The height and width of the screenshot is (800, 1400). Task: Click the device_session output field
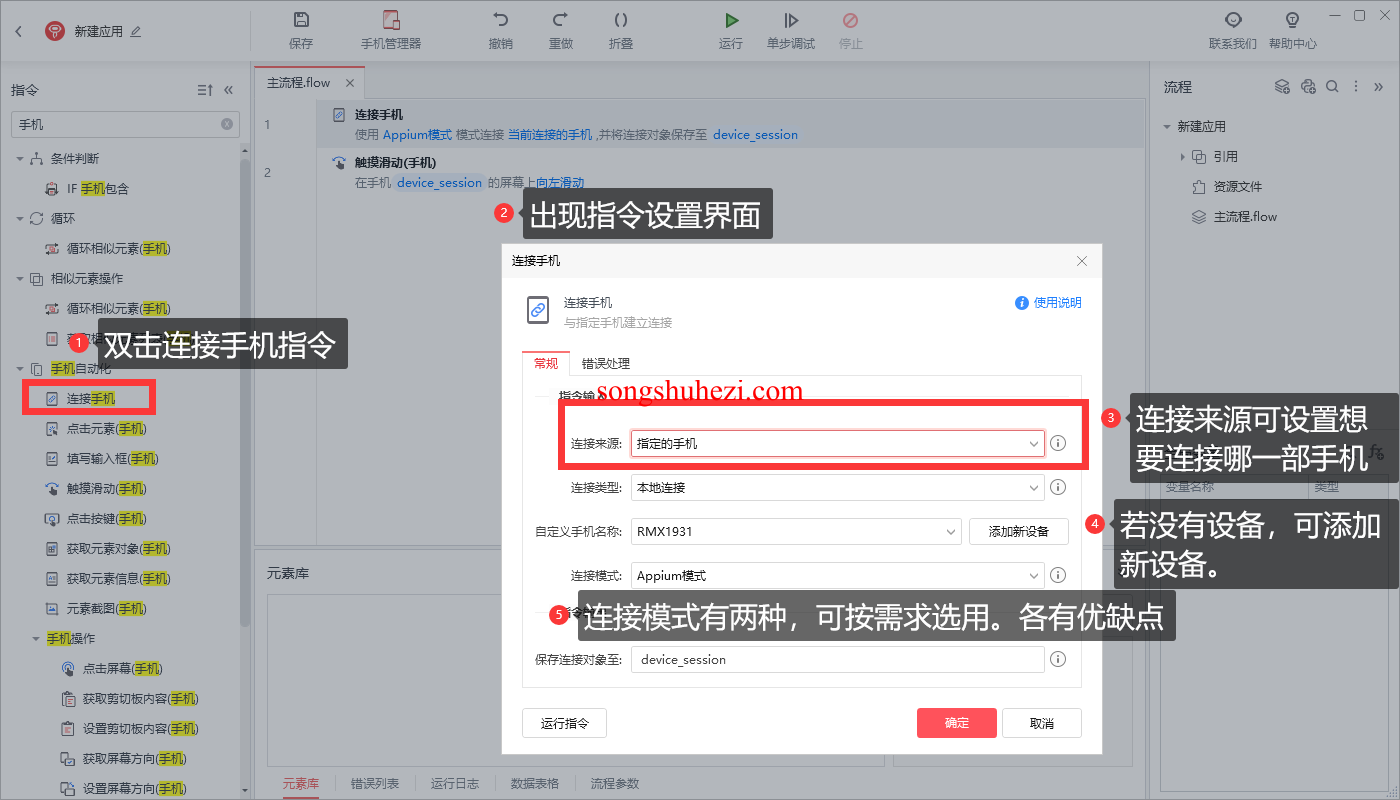point(838,660)
